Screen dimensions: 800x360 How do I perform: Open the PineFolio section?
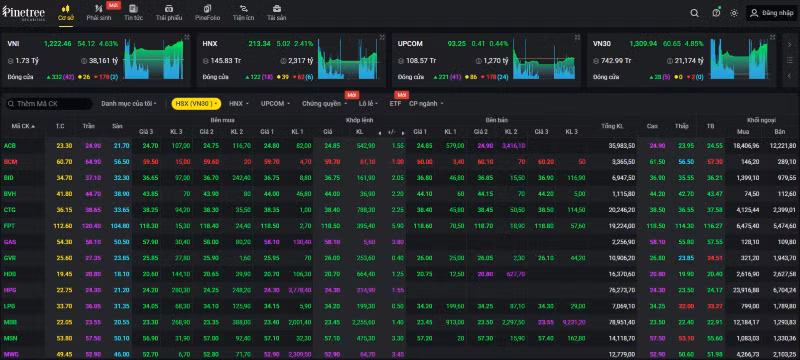(207, 12)
